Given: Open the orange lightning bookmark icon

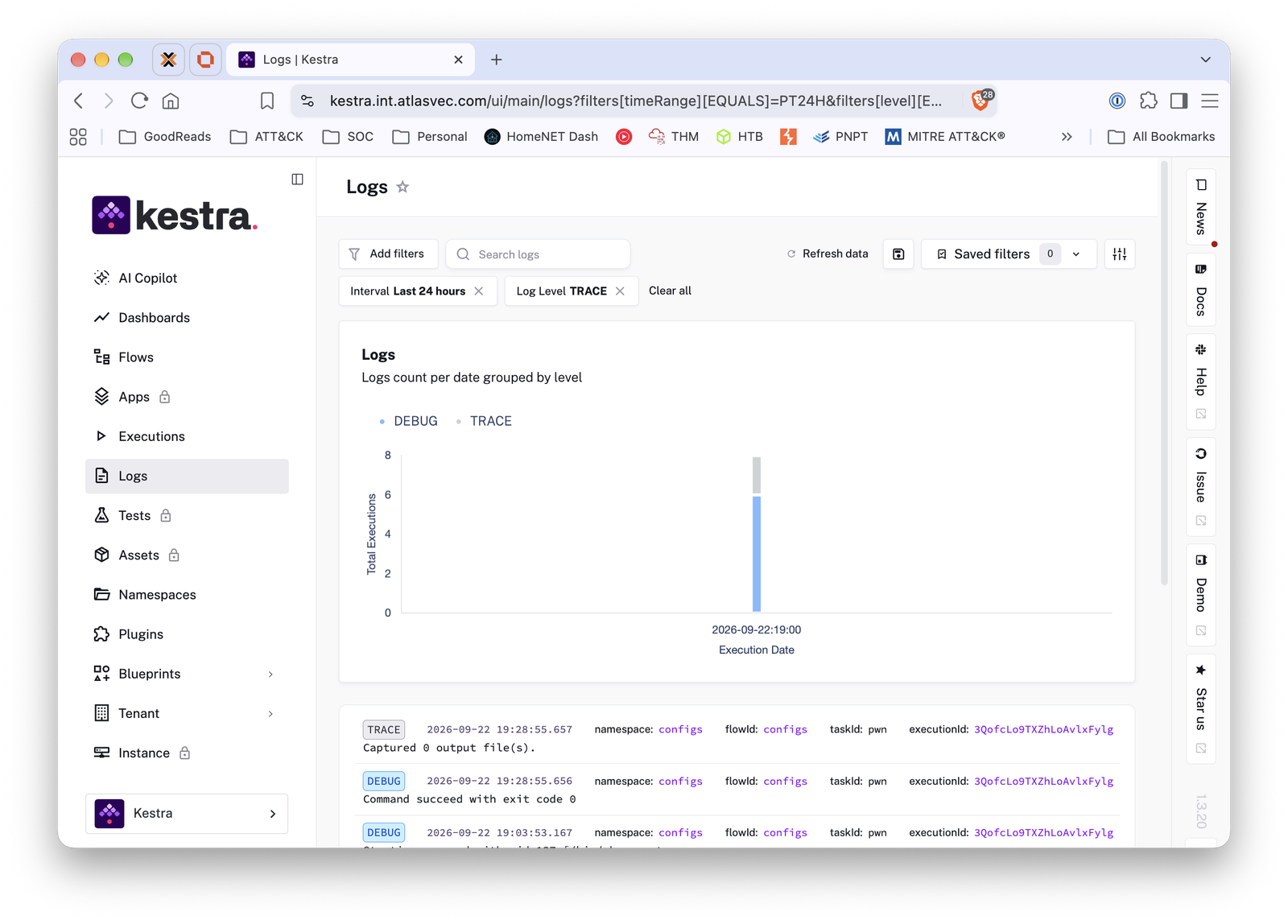Looking at the screenshot, I should coord(788,137).
